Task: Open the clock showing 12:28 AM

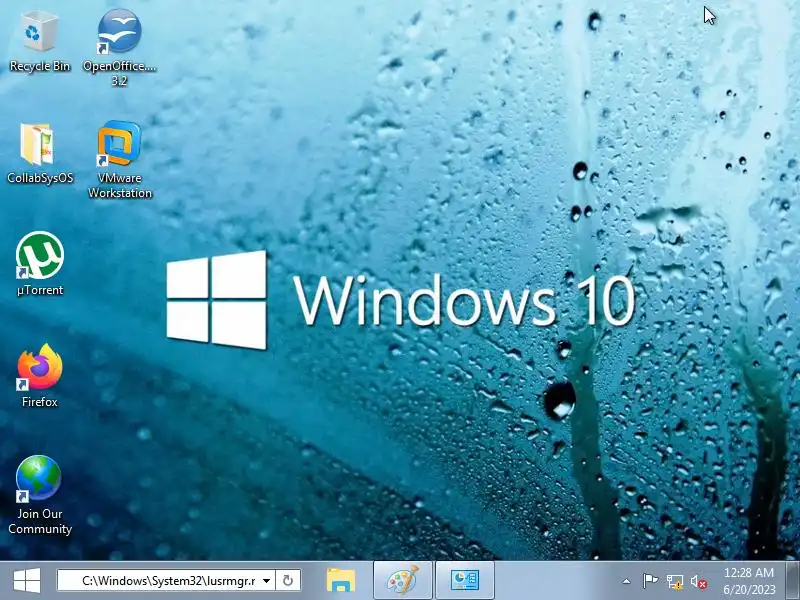Action: pyautogui.click(x=749, y=581)
